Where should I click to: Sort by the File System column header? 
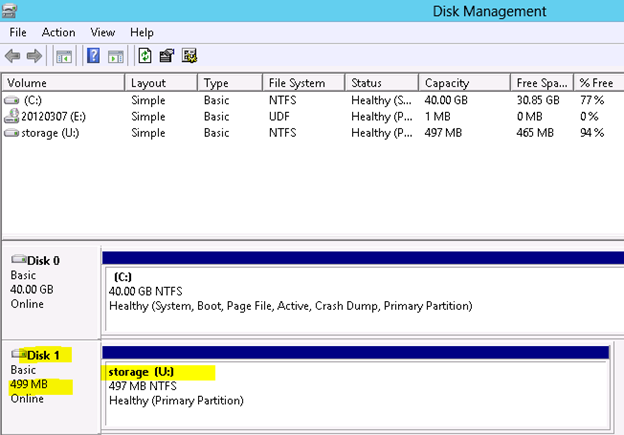(x=303, y=83)
